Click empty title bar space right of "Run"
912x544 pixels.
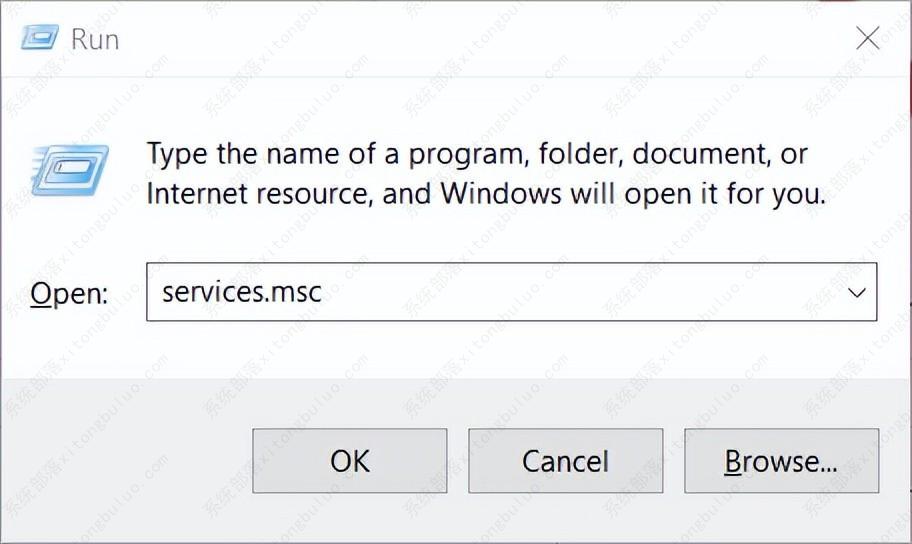click(450, 39)
